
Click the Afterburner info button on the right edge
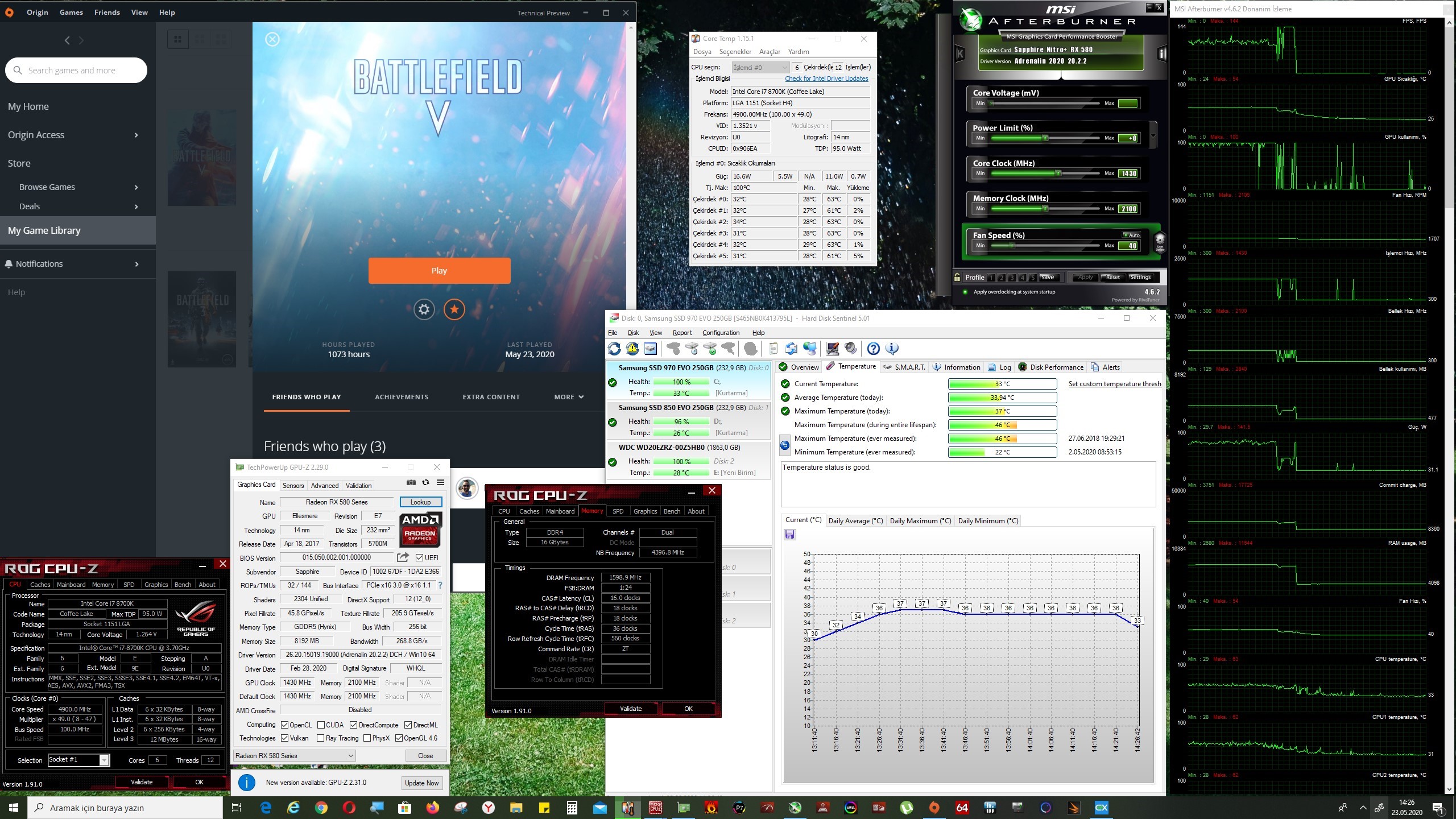[1162, 54]
